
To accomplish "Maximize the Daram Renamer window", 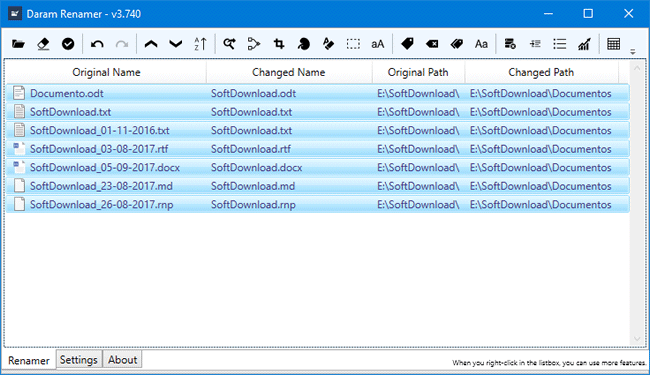I will [x=588, y=14].
